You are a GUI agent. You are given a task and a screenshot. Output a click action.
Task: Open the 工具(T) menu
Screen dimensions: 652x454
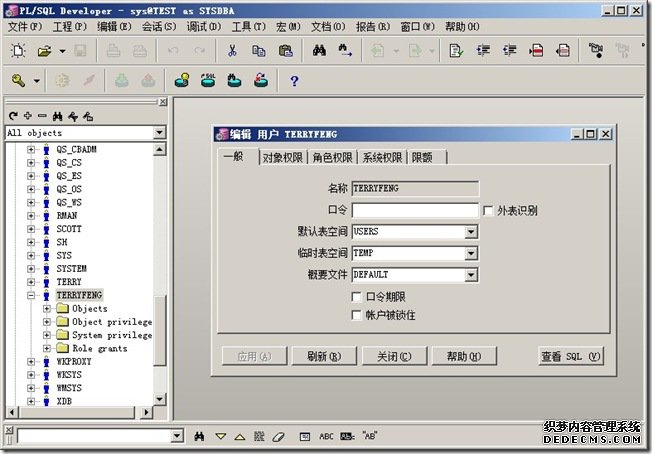(248, 26)
